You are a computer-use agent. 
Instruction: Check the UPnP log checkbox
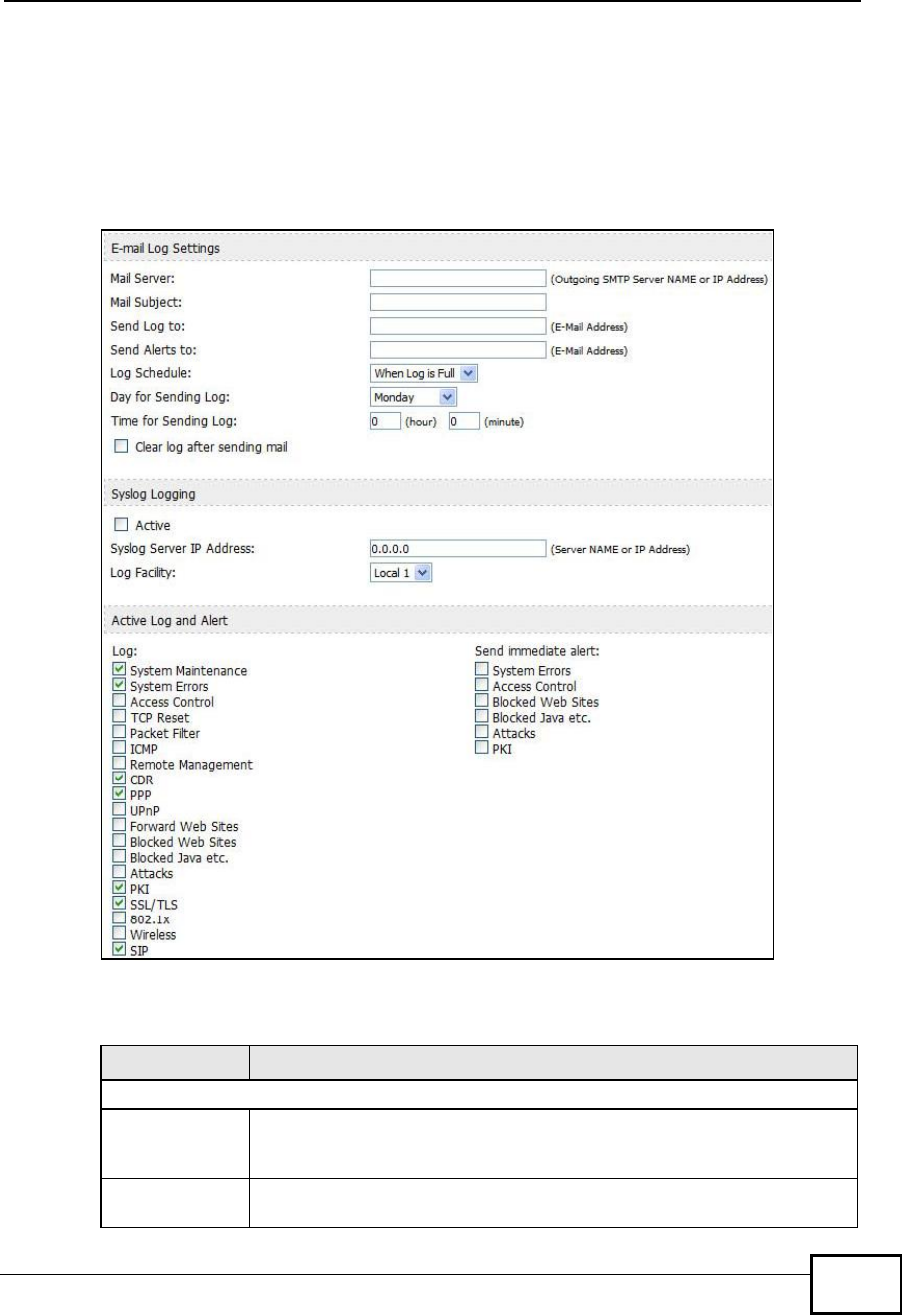coord(120,810)
